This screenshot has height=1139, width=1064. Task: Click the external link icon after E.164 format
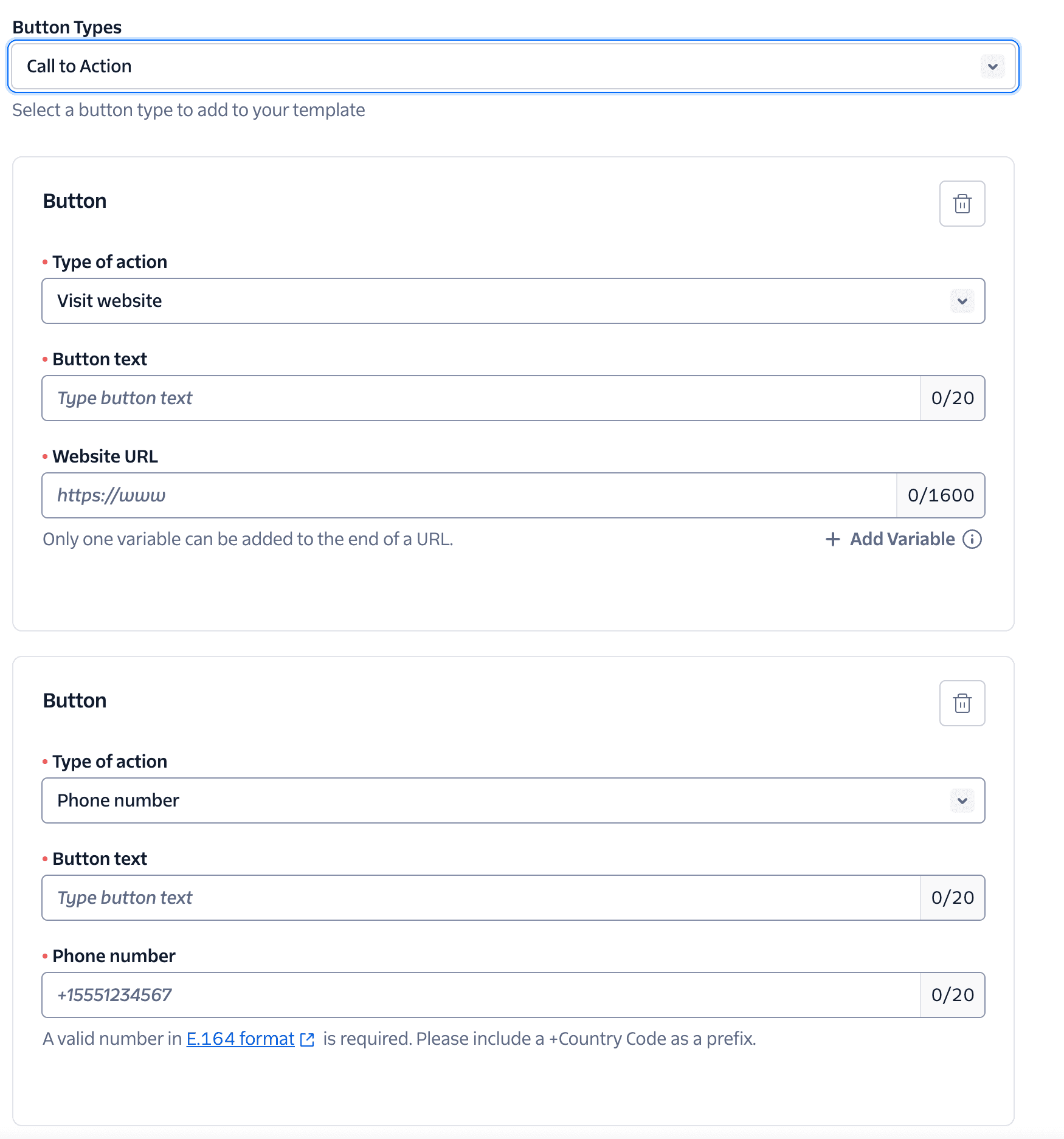pos(306,1039)
